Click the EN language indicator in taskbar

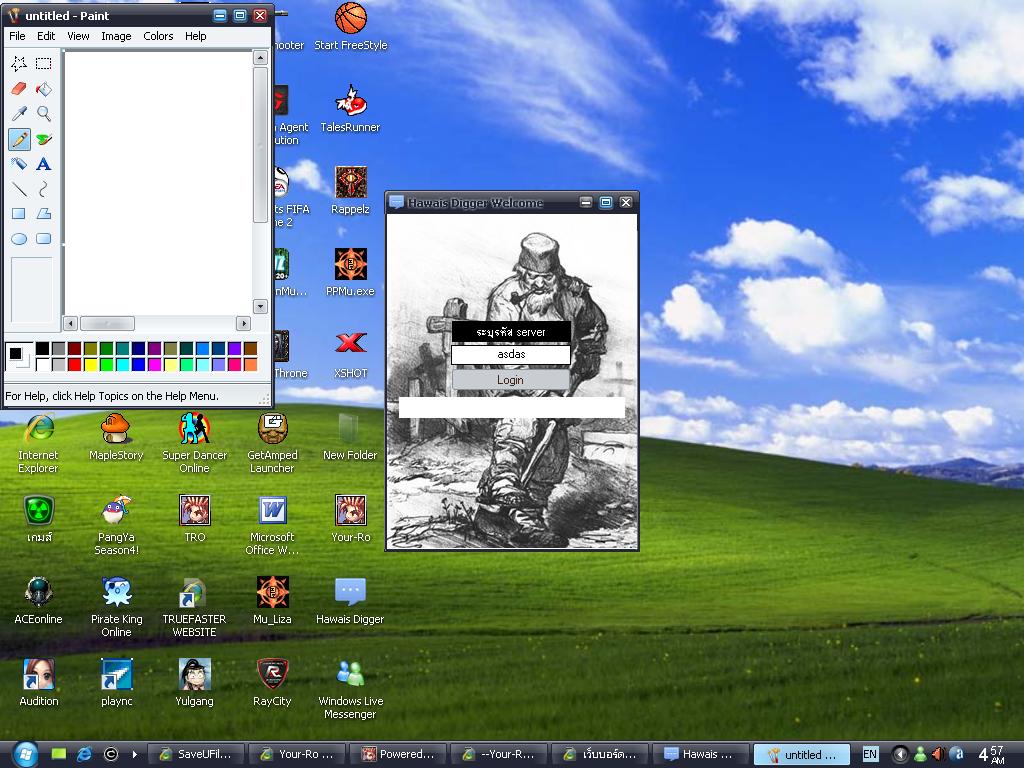click(x=870, y=754)
